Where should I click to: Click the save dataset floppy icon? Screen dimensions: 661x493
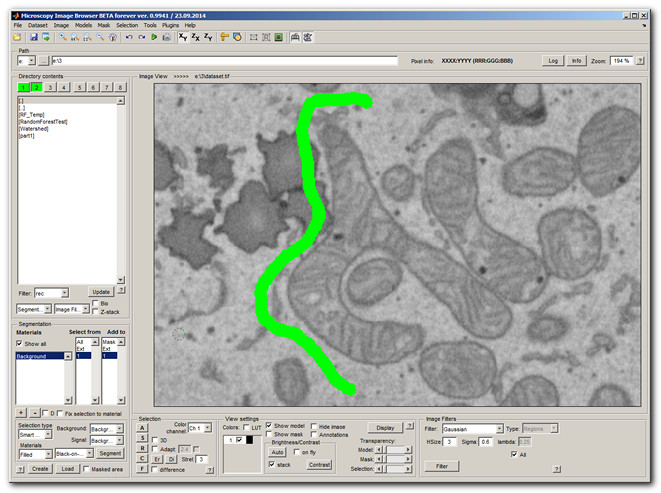pyautogui.click(x=34, y=37)
